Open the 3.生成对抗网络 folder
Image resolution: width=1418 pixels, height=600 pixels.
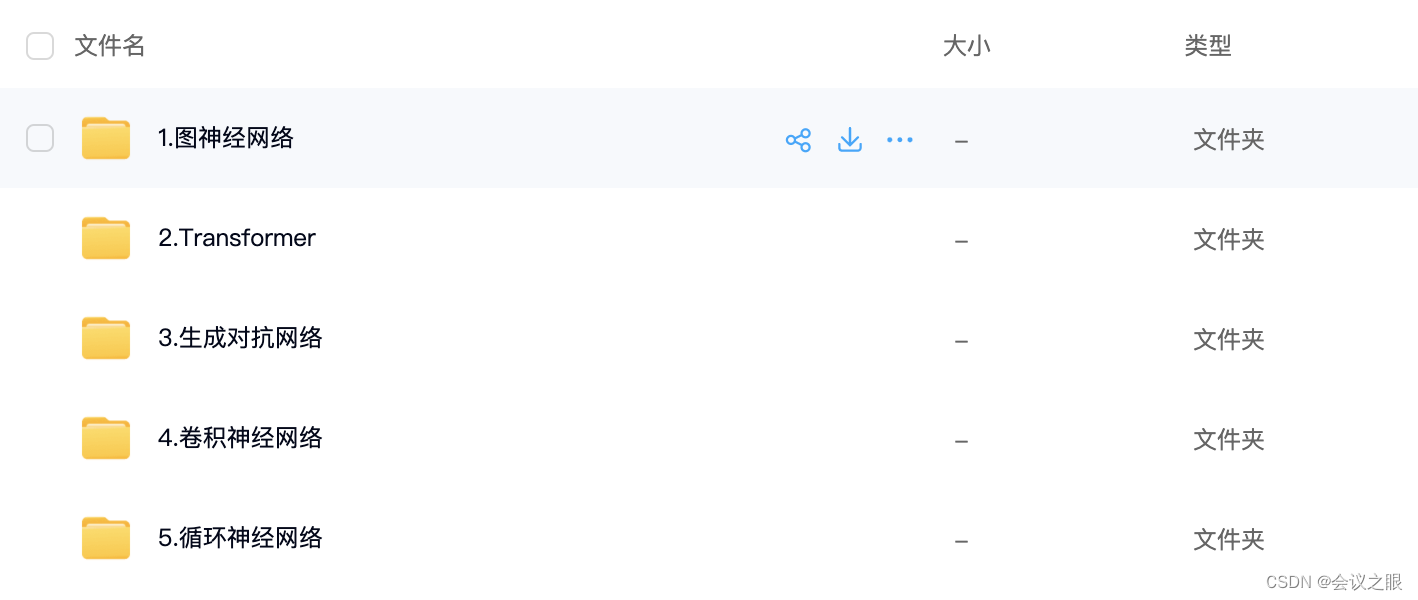[240, 338]
